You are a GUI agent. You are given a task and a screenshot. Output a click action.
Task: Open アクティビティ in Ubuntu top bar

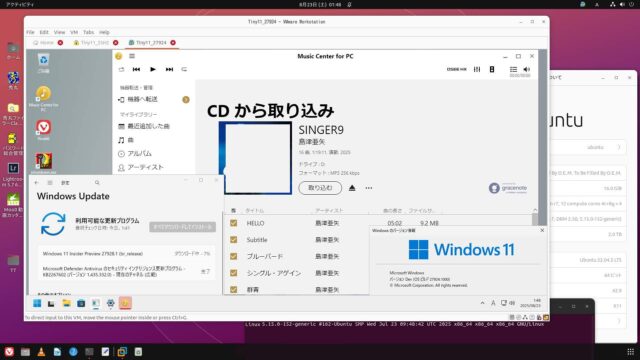coord(20,4)
